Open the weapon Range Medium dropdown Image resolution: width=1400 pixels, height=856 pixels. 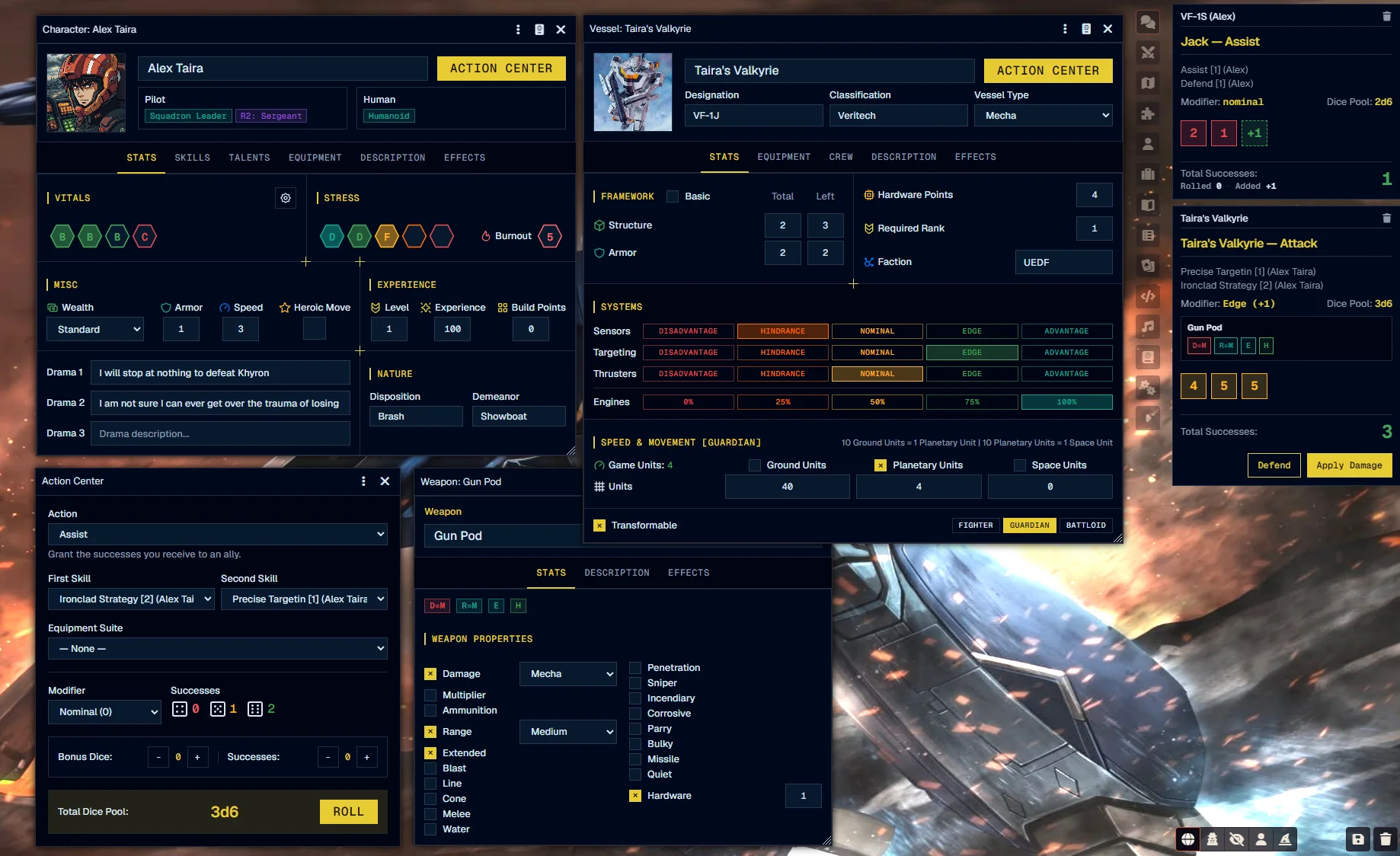tap(568, 732)
